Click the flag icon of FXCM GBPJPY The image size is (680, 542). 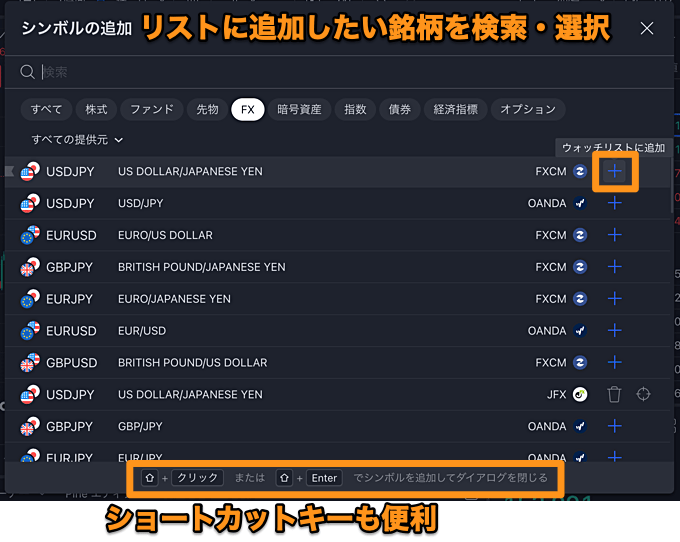[x=30, y=267]
